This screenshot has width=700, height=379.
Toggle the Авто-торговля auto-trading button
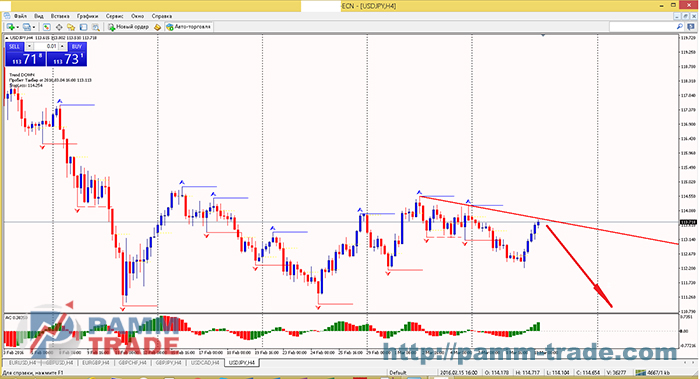[x=188, y=27]
